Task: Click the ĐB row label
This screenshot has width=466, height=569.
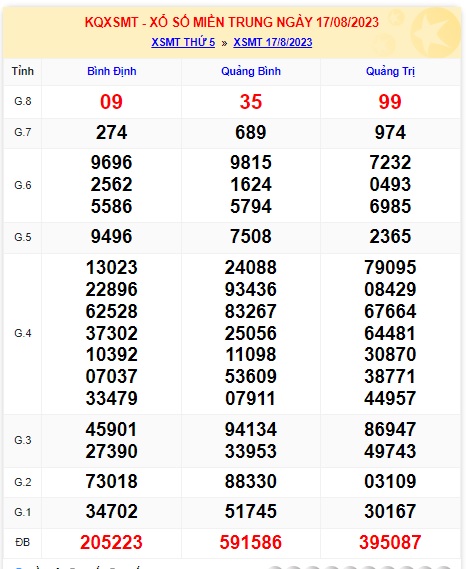Action: tap(23, 543)
